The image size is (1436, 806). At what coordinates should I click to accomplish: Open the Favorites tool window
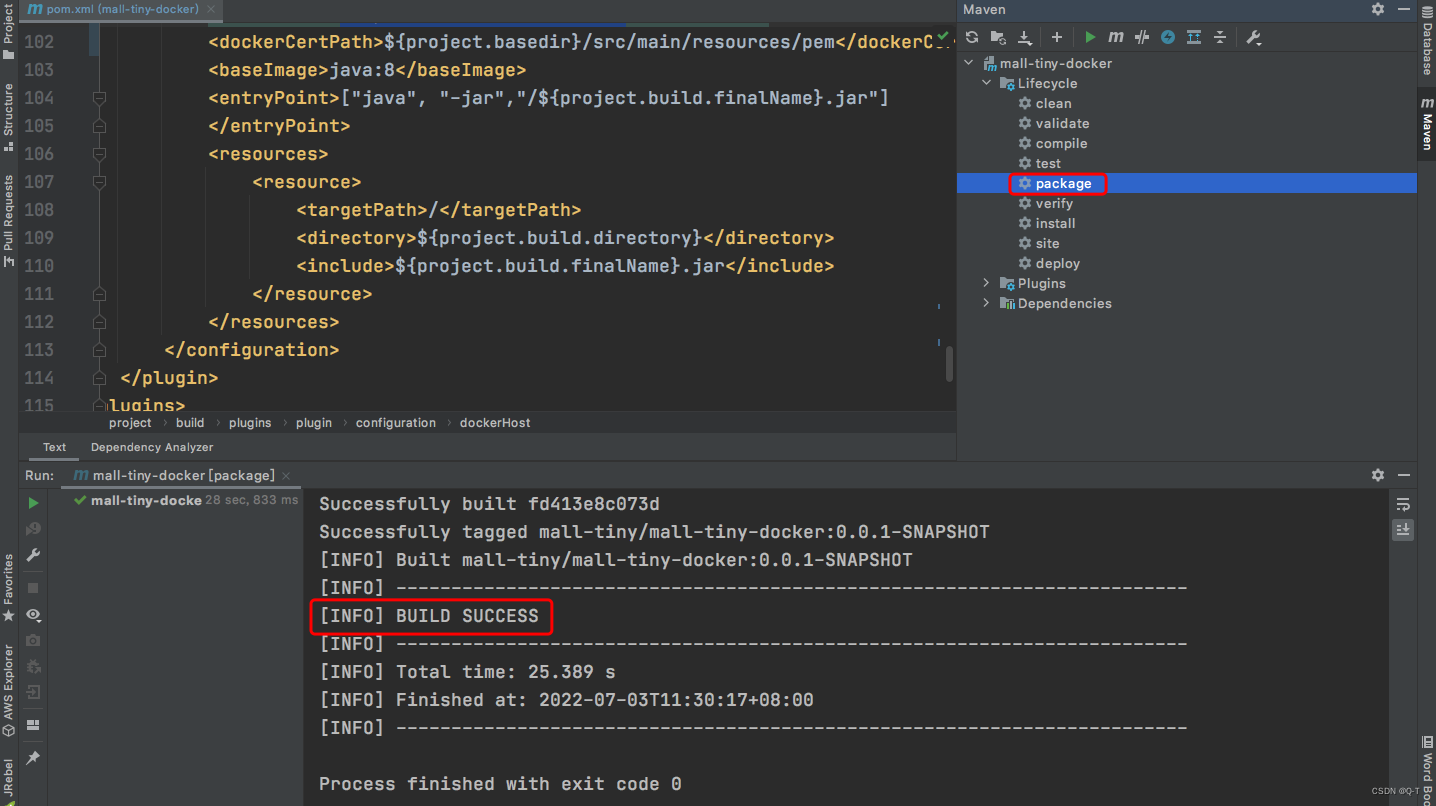[x=8, y=588]
